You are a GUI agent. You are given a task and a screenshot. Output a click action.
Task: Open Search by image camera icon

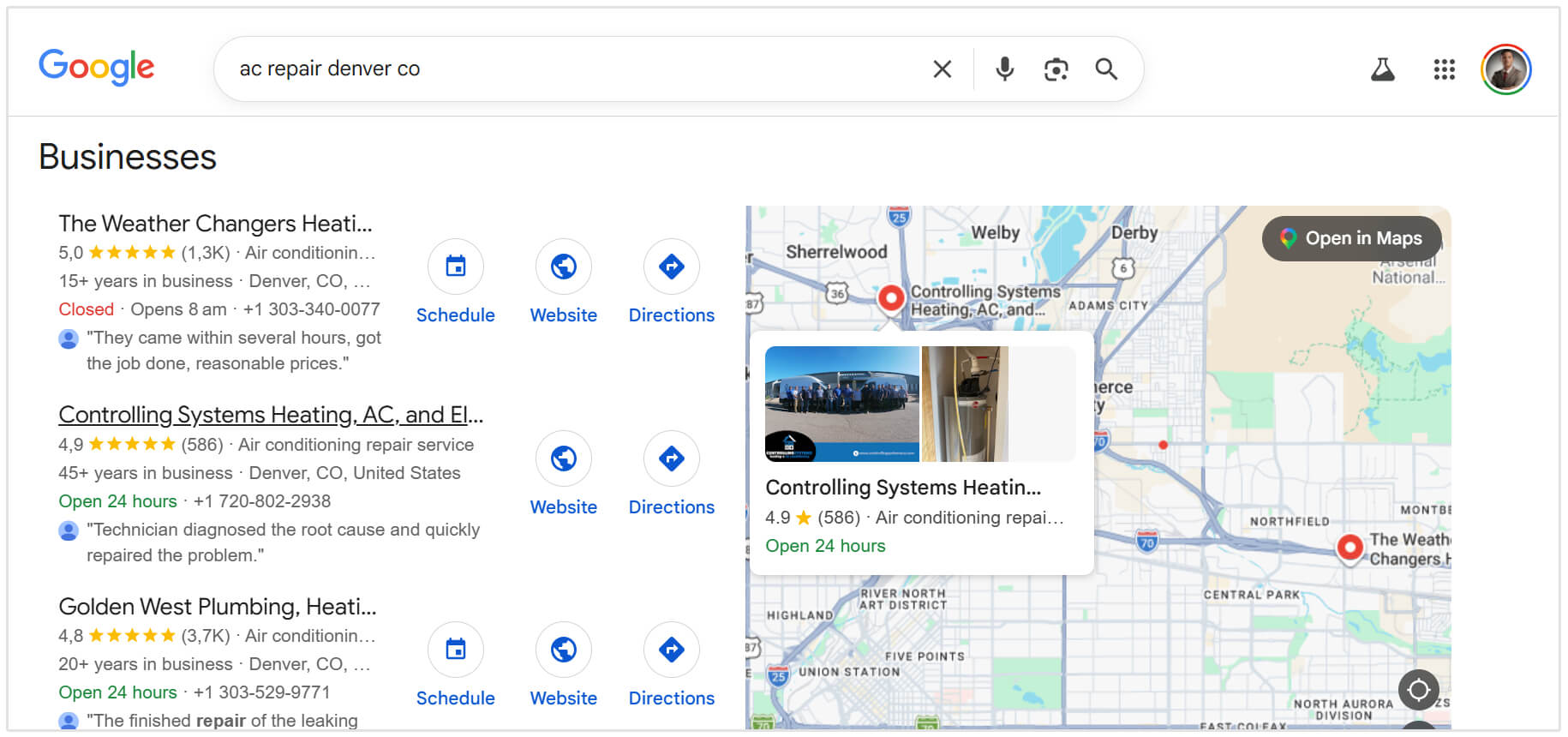[1056, 69]
